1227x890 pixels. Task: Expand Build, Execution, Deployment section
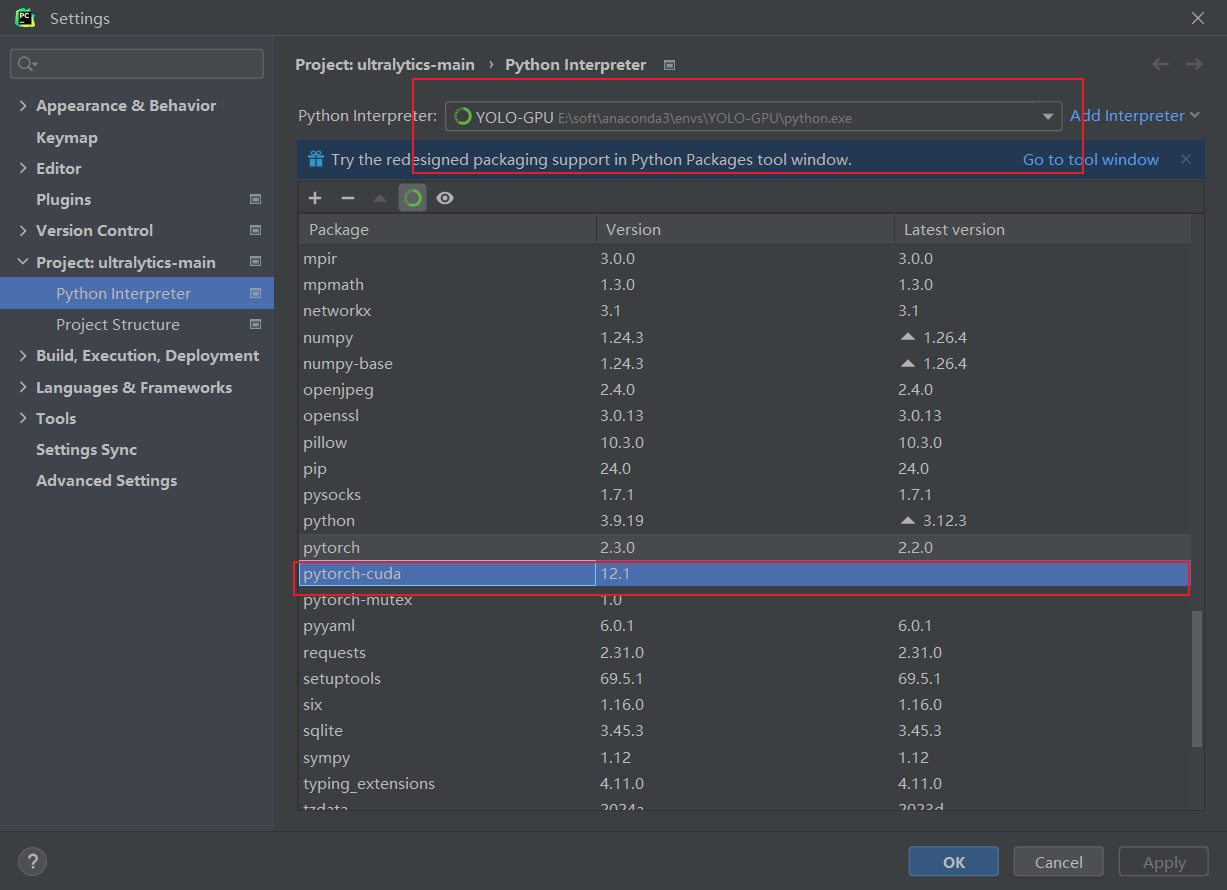(x=23, y=356)
